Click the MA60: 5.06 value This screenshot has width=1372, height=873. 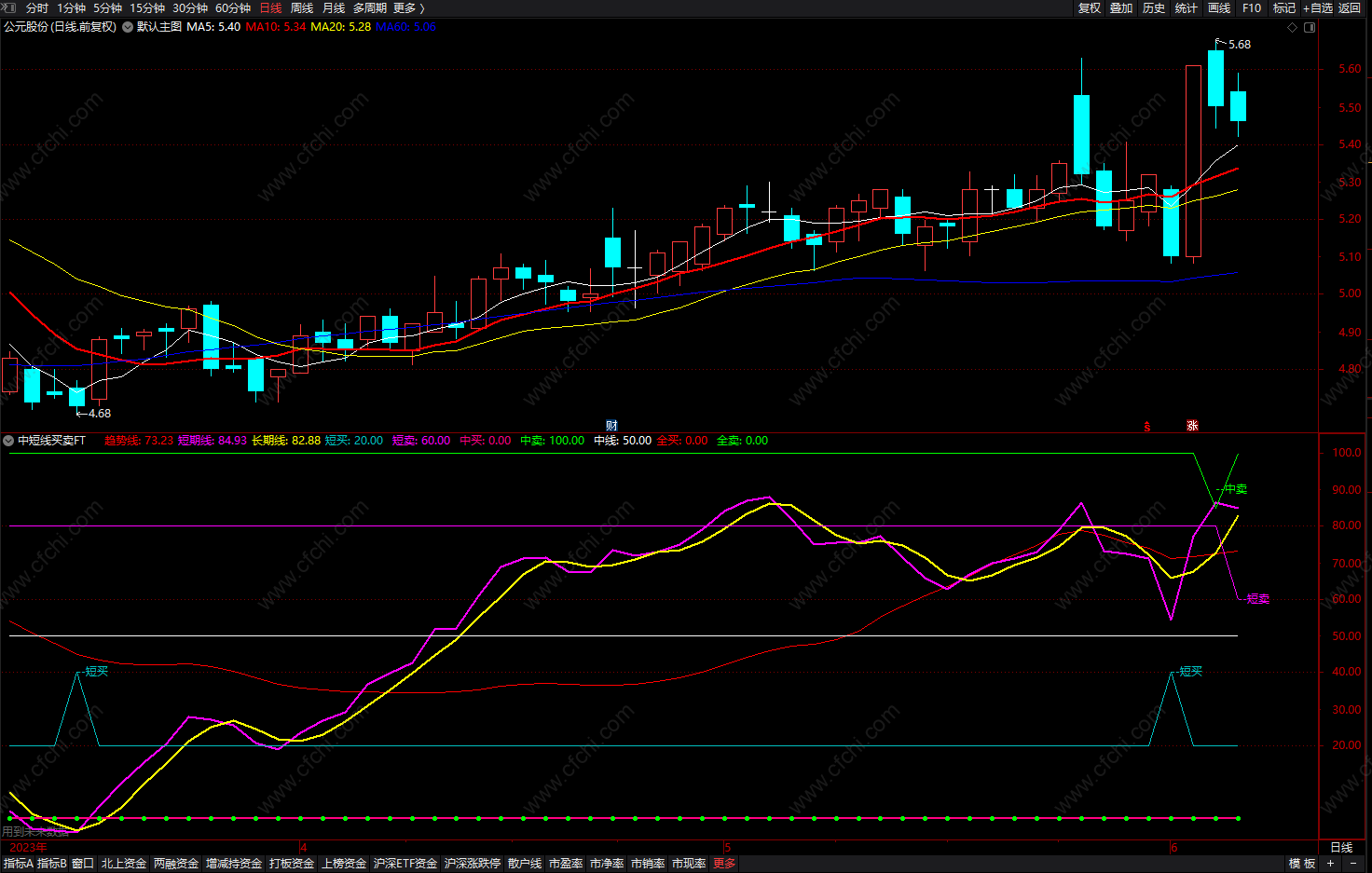(x=406, y=27)
